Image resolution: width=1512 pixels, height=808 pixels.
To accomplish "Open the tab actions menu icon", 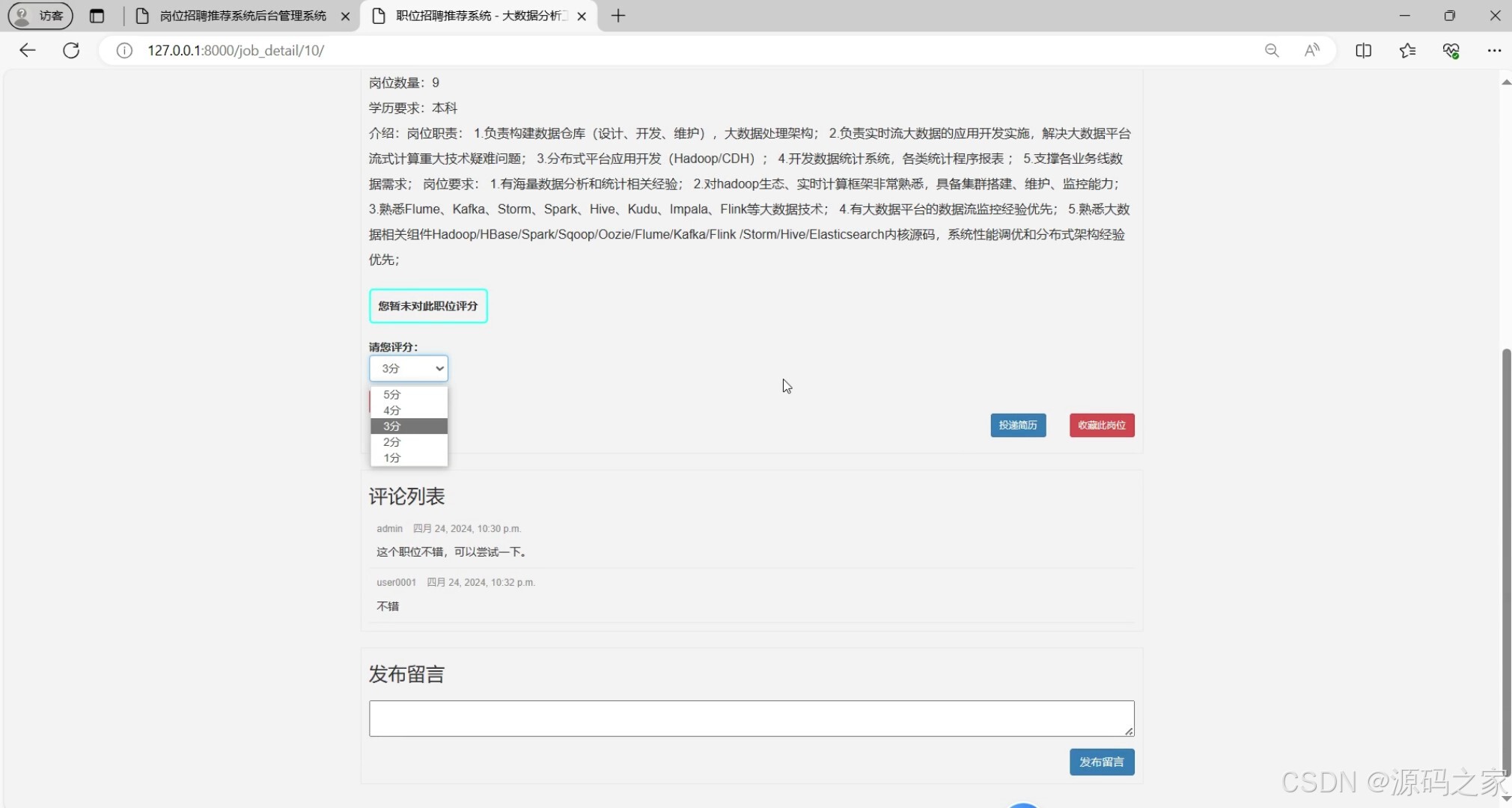I will 97,15.
